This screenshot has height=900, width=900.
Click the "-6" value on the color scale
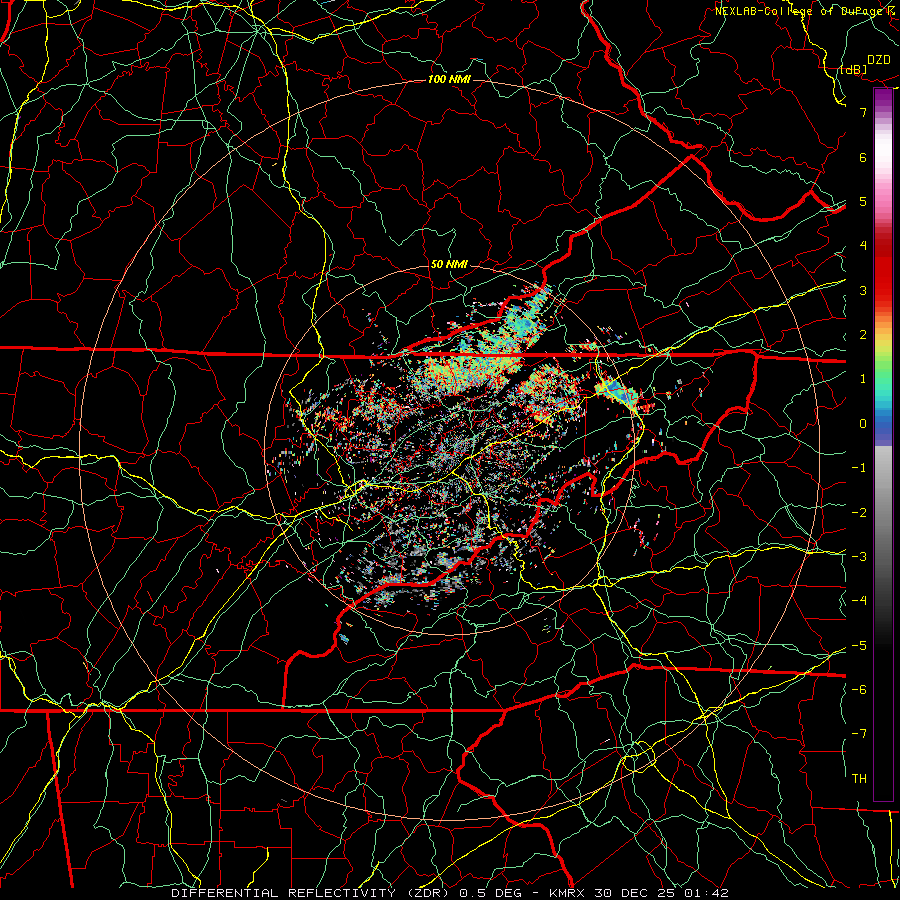click(859, 689)
